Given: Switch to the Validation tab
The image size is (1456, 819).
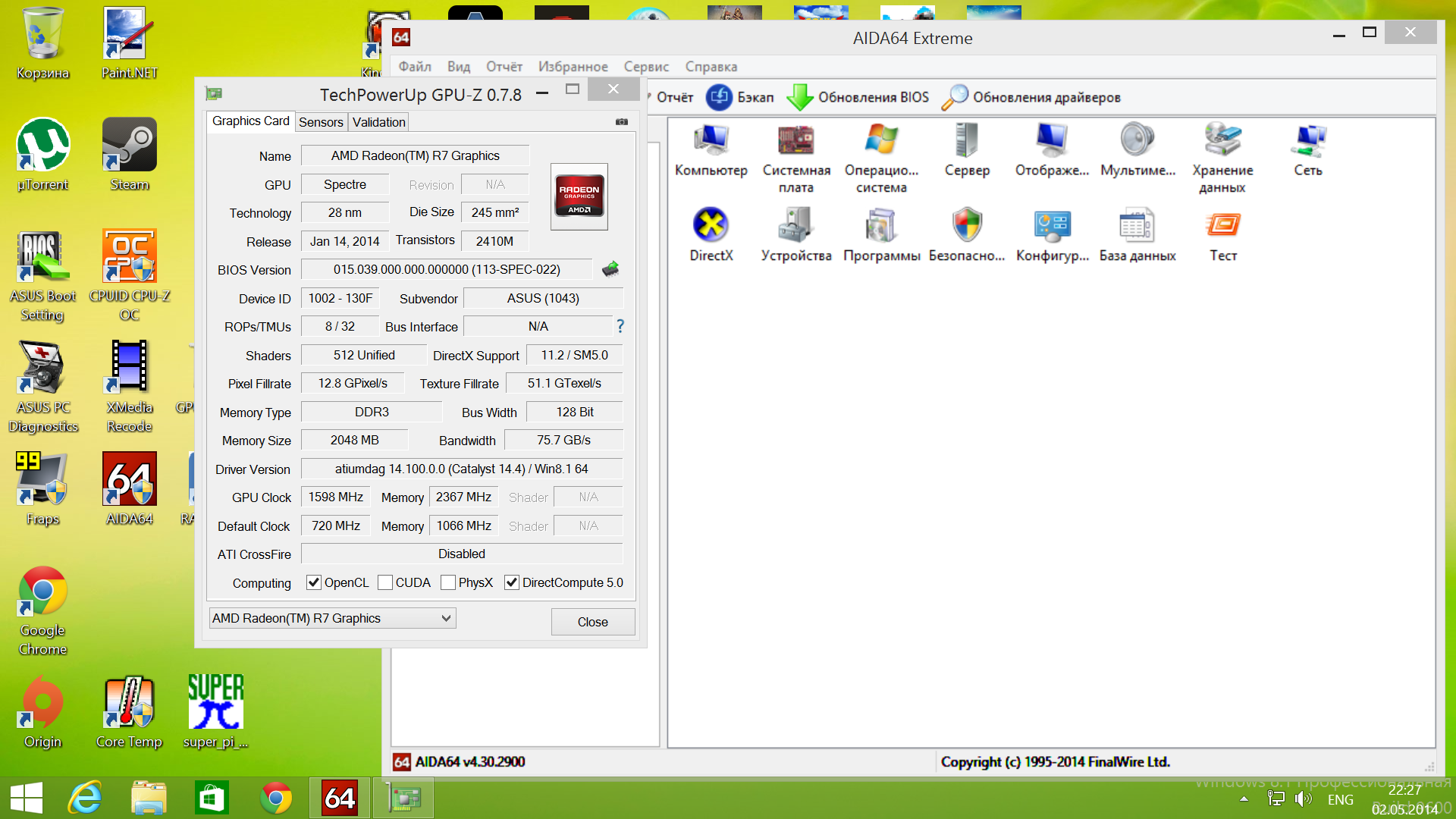Looking at the screenshot, I should [378, 122].
